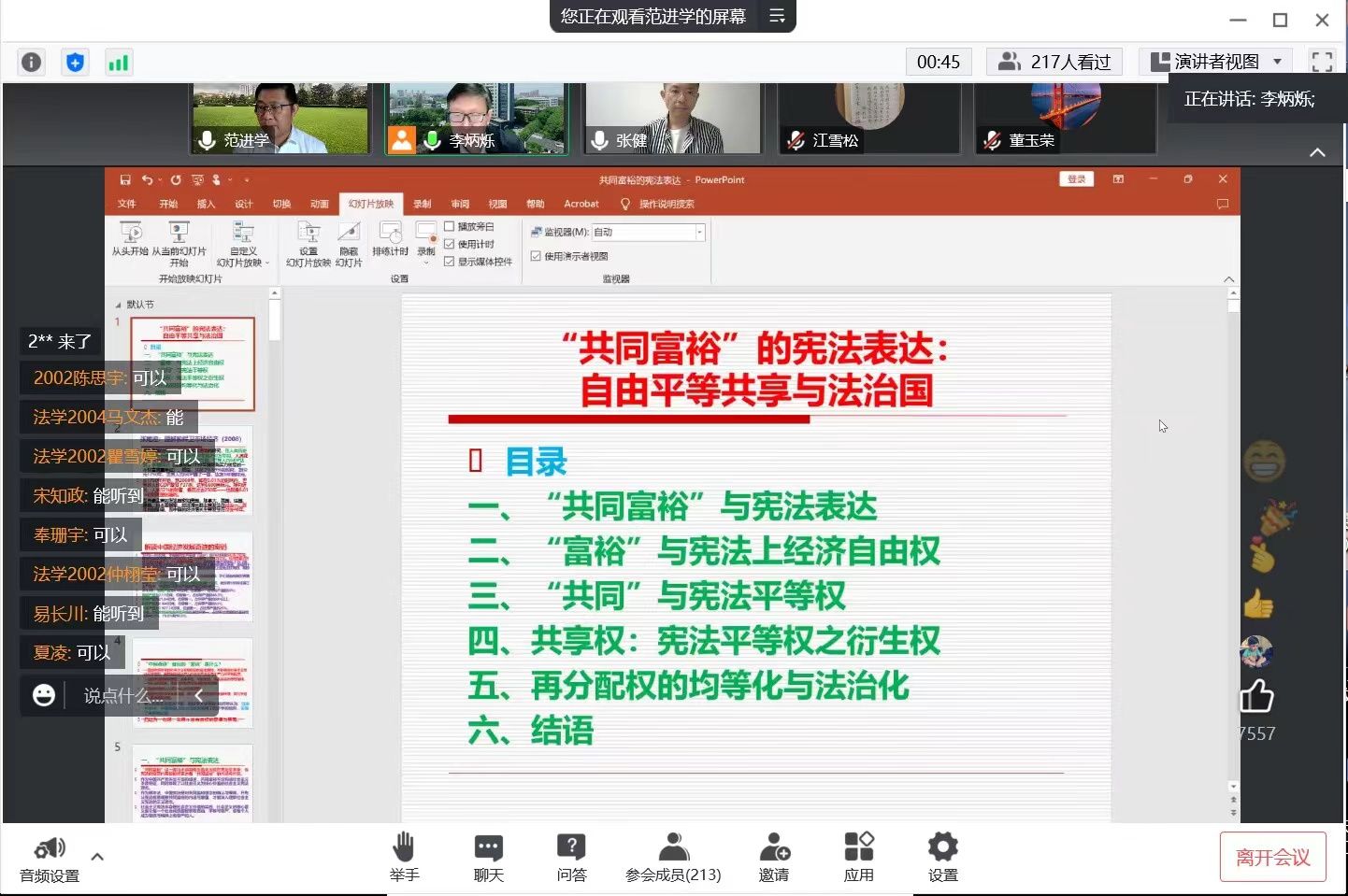This screenshot has height=896, width=1348.
Task: Open the apps (应用) icon
Action: coord(858,855)
